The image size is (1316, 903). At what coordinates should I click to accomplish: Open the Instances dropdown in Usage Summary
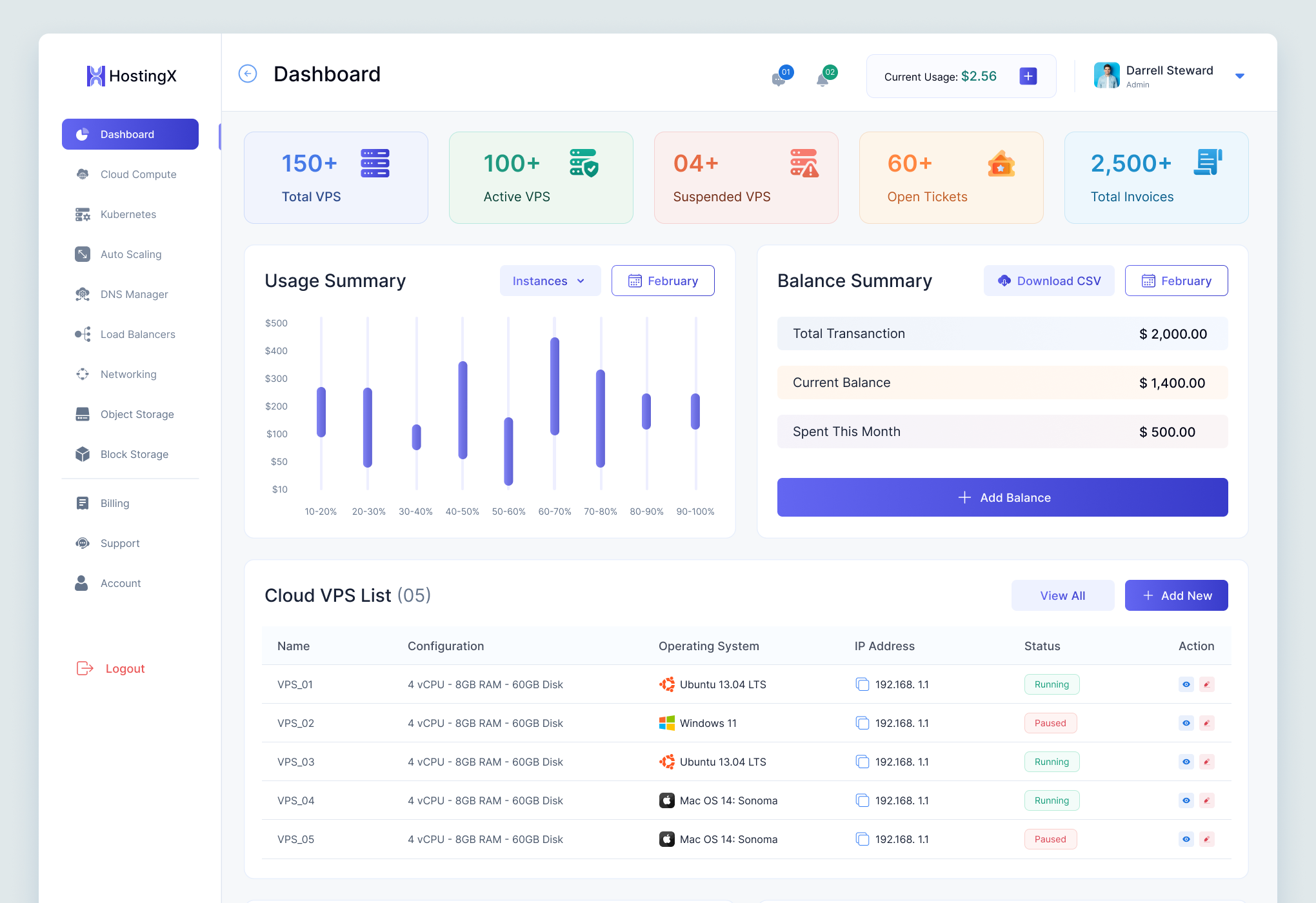pyautogui.click(x=550, y=281)
